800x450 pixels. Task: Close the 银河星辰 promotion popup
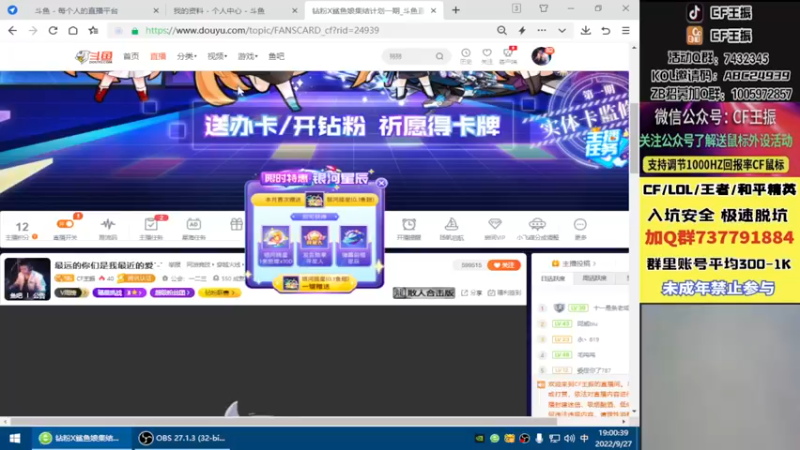[x=382, y=183]
